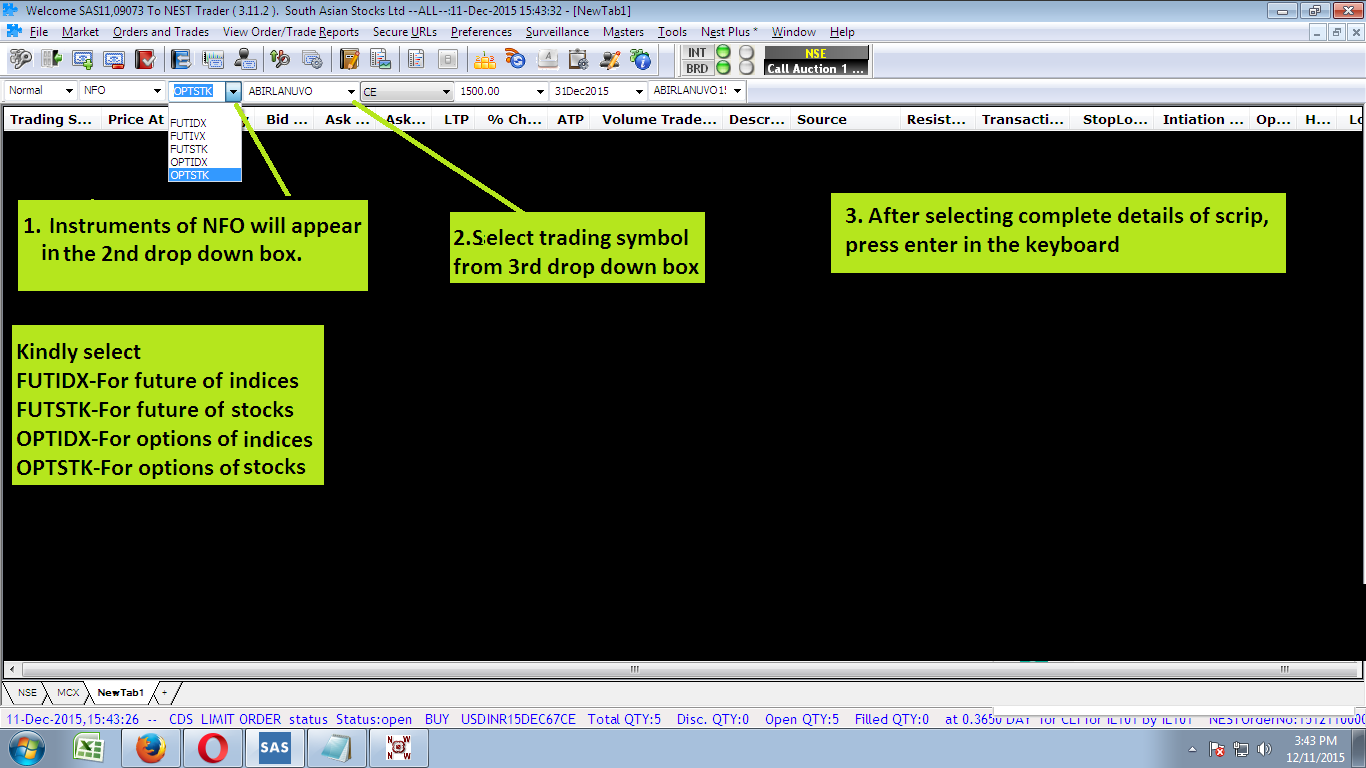Screen dimensions: 1366x768
Task: Switch to the MCX market watch tab
Action: [x=68, y=692]
